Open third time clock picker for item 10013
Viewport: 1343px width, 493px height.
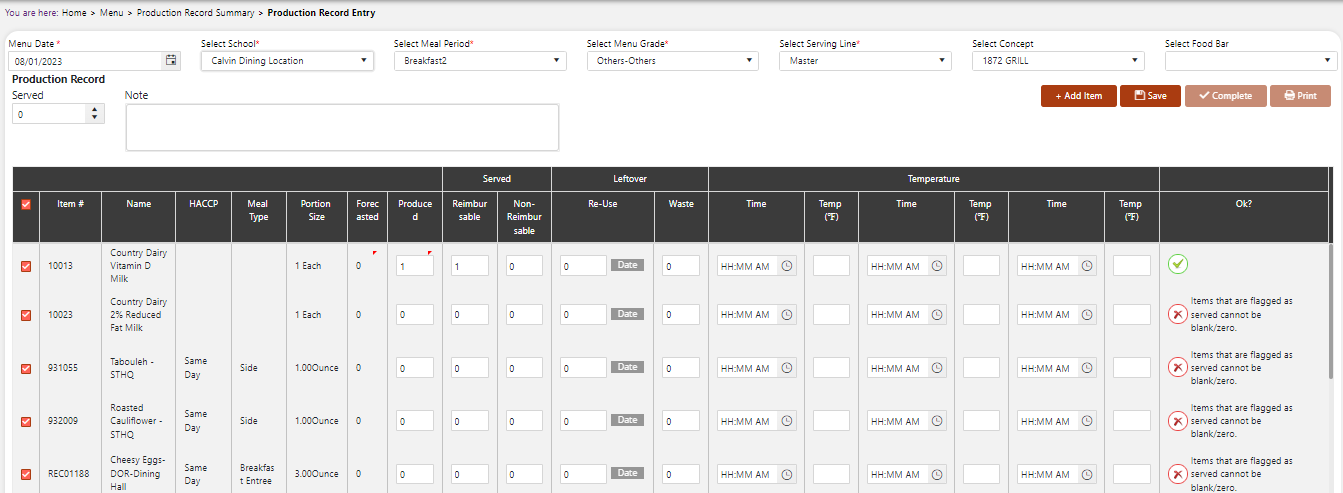pos(1087,266)
